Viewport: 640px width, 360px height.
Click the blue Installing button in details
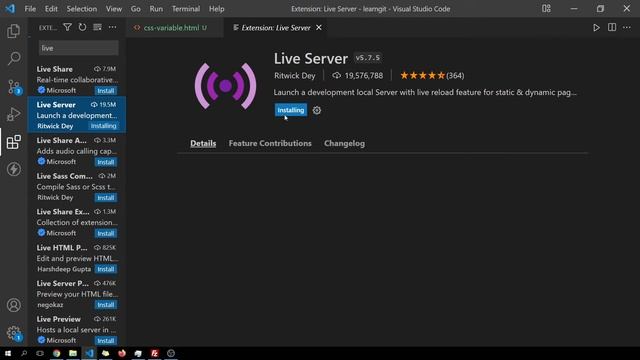click(x=291, y=110)
